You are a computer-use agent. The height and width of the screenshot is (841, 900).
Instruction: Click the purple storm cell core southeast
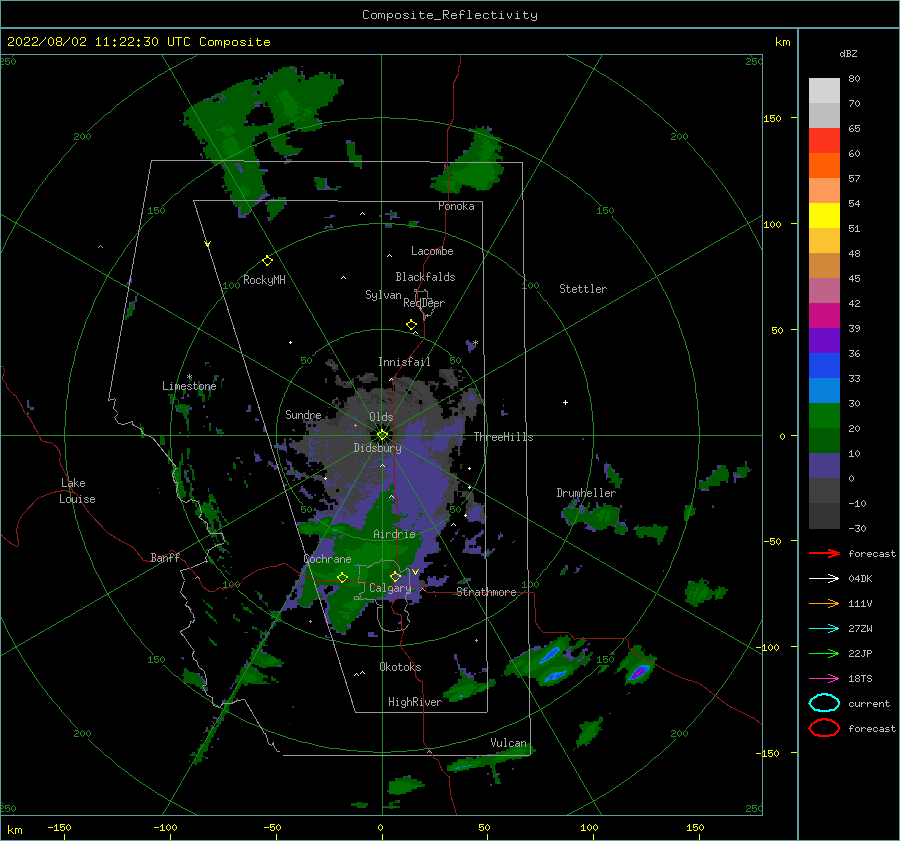pos(639,671)
